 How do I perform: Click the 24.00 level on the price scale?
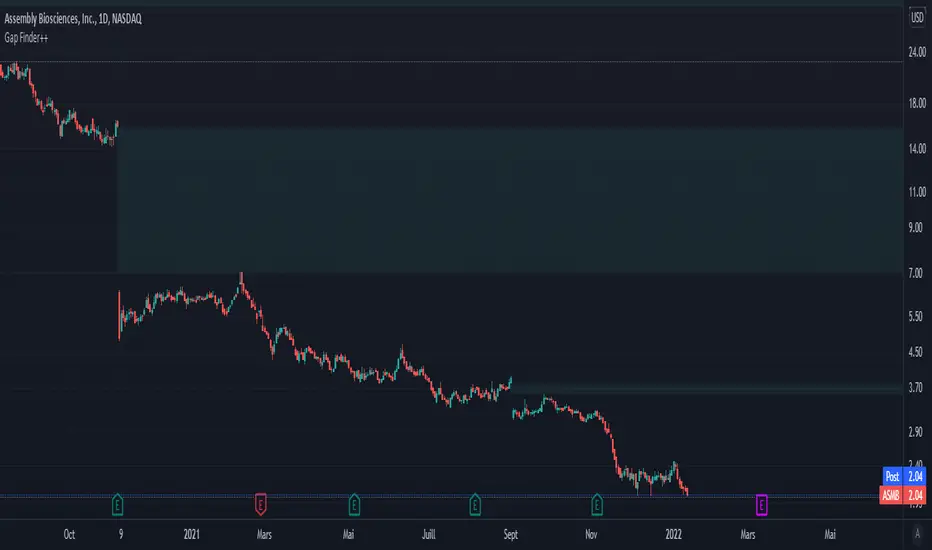pos(917,52)
